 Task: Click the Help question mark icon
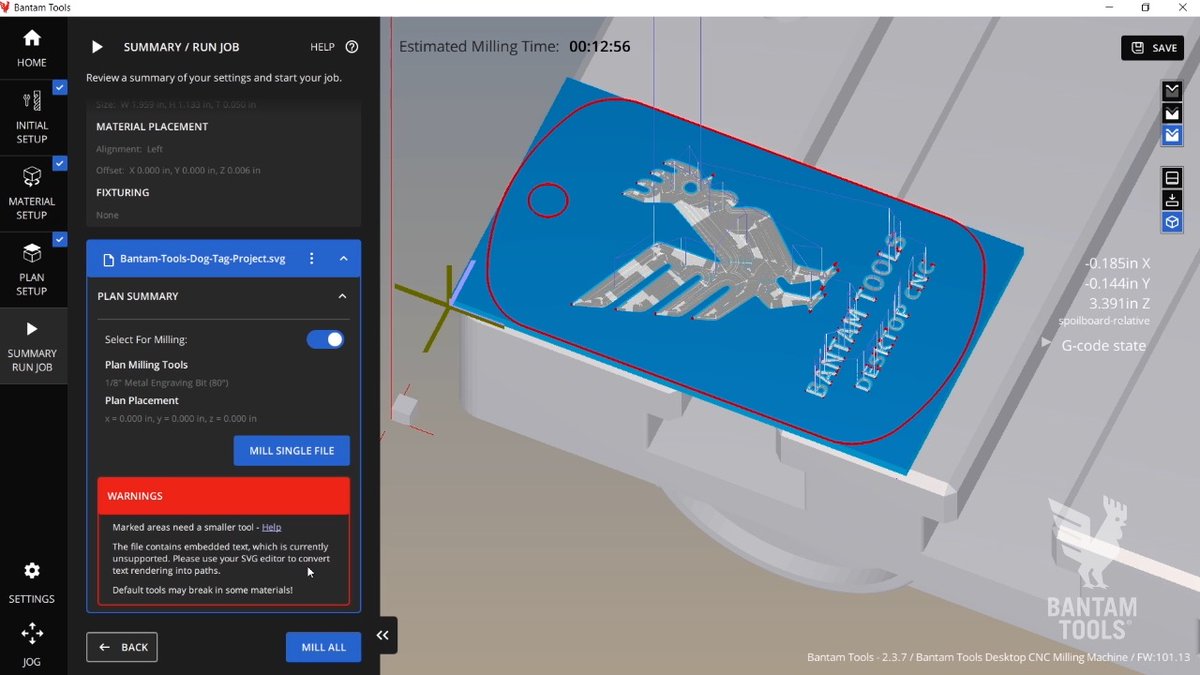click(x=351, y=47)
